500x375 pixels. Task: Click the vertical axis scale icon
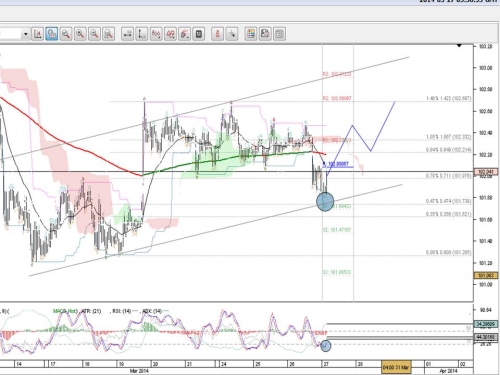pos(142,34)
